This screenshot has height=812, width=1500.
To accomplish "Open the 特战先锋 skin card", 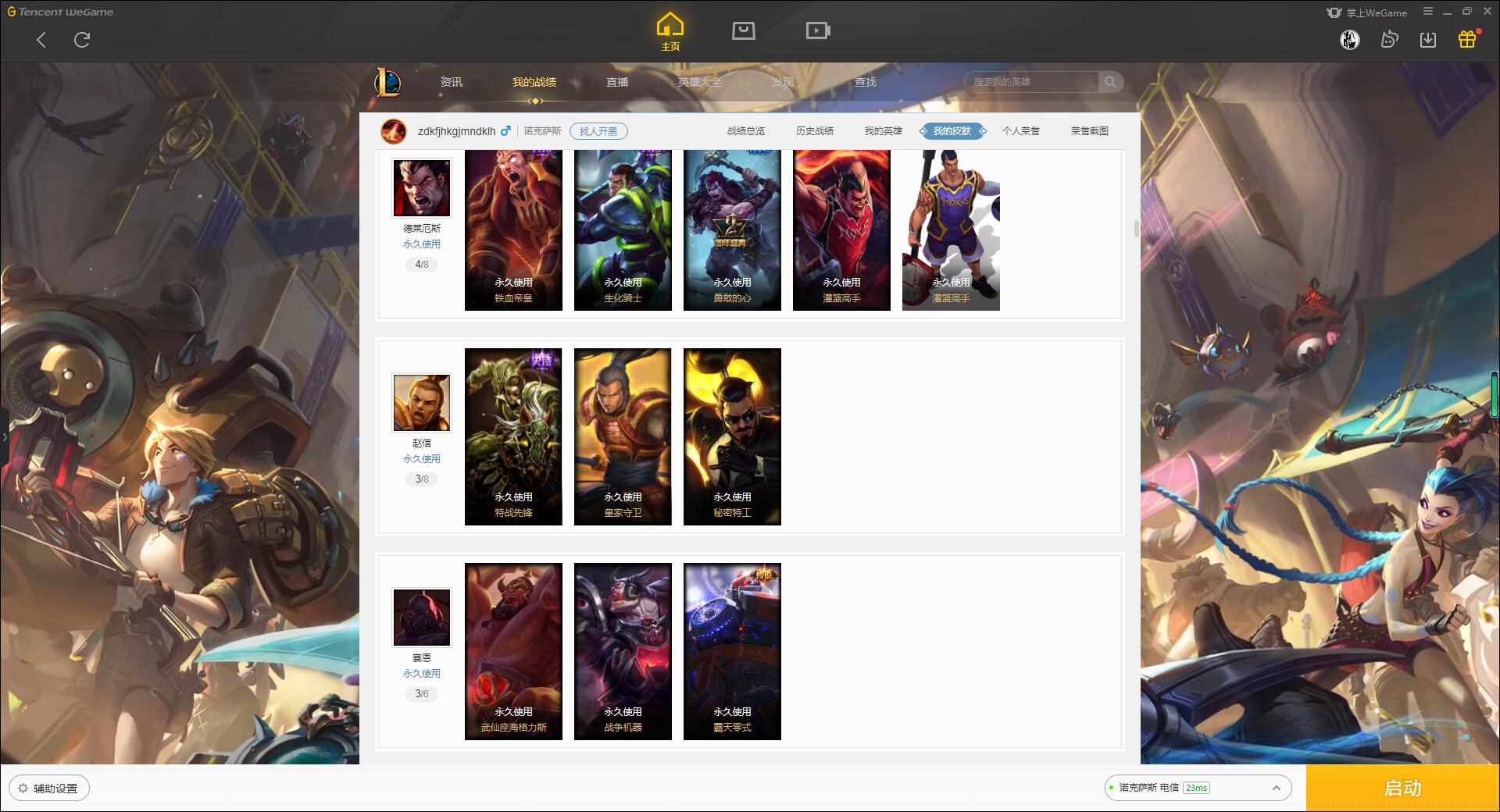I will tap(513, 436).
